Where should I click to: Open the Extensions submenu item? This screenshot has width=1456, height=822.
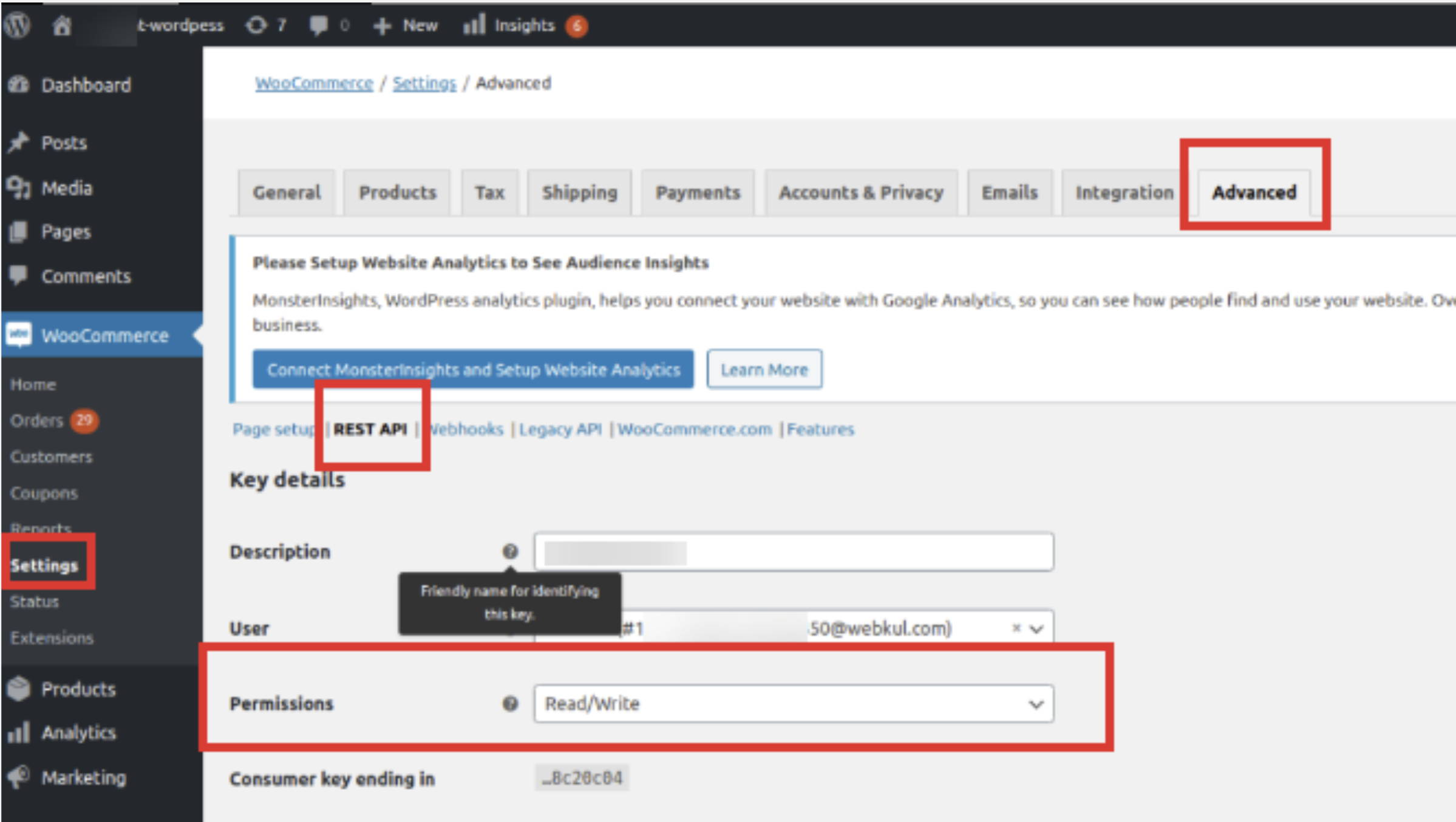point(52,638)
